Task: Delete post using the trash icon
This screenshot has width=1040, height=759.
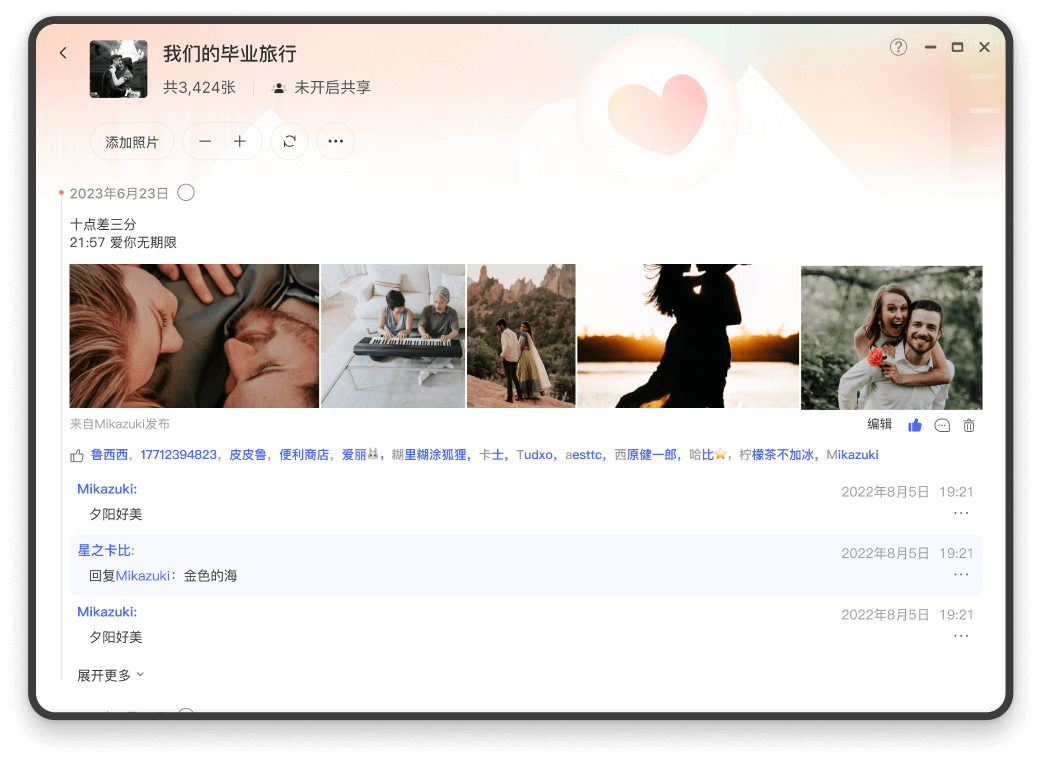Action: (969, 426)
